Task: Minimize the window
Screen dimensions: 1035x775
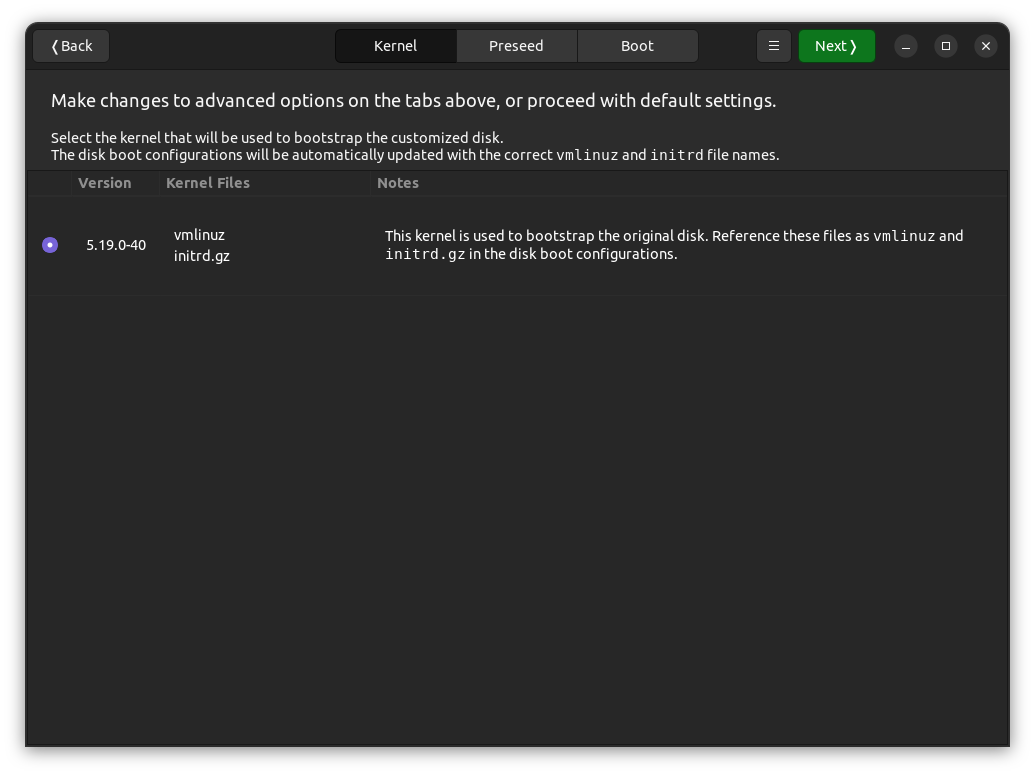Action: point(905,46)
